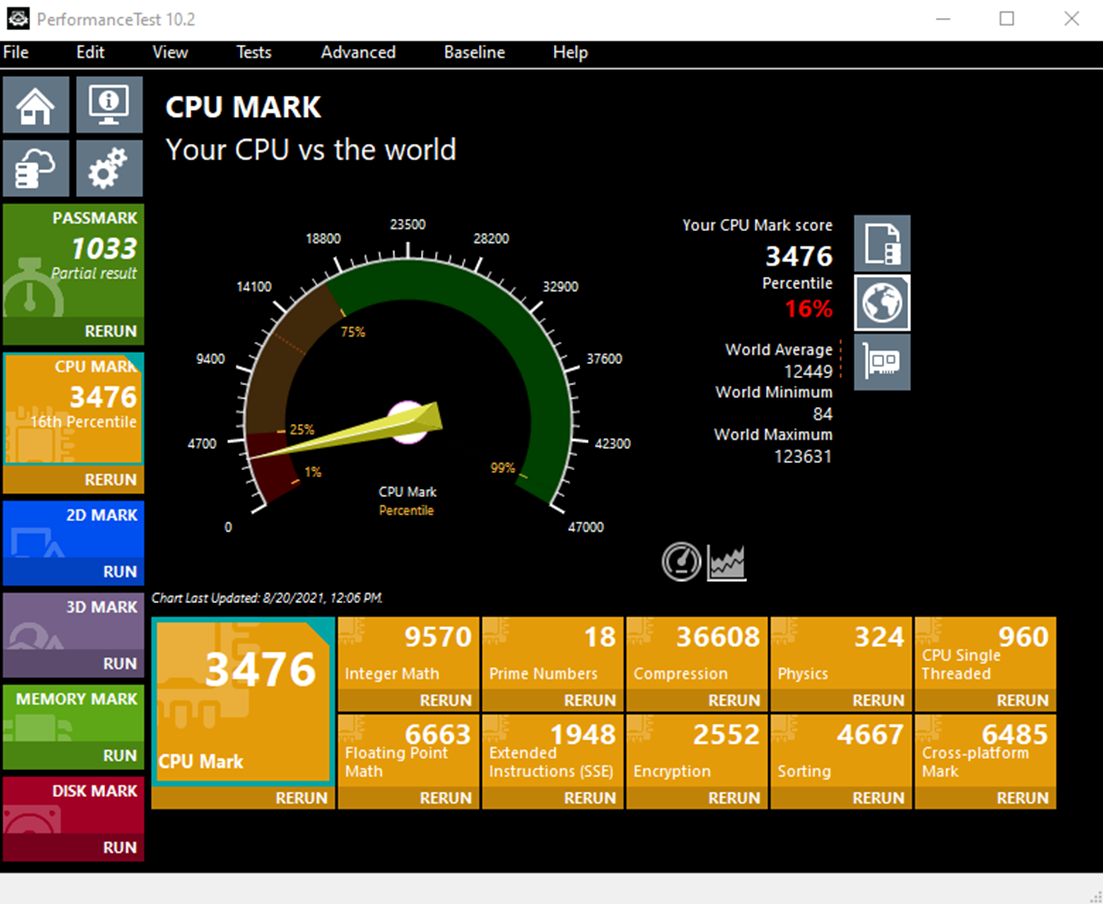Select the 2D Mark tile
The image size is (1103, 904).
click(74, 529)
